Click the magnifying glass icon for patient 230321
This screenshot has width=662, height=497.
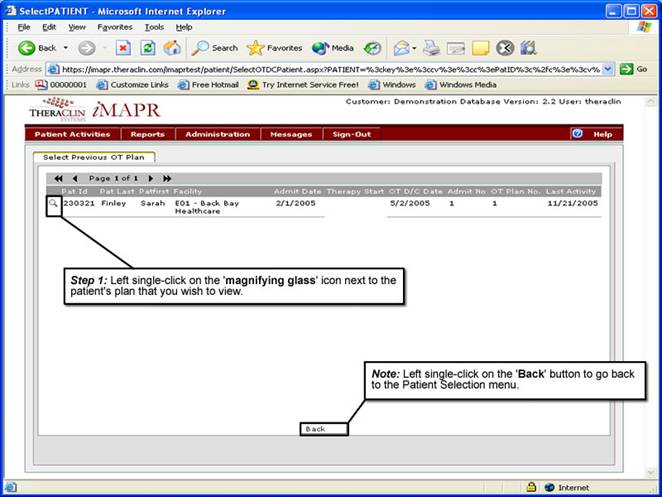[x=53, y=202]
